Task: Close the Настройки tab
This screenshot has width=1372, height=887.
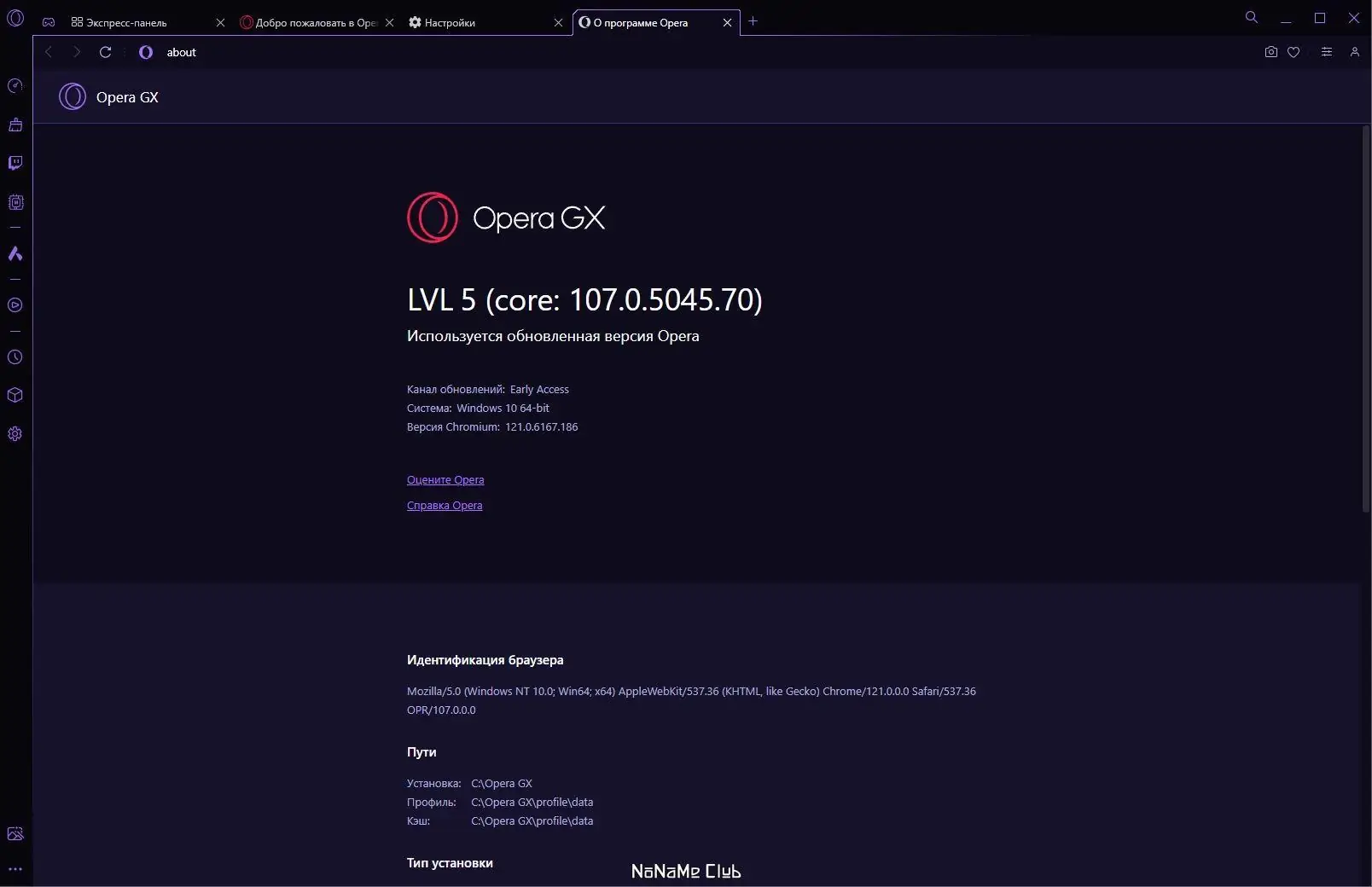Action: [559, 23]
